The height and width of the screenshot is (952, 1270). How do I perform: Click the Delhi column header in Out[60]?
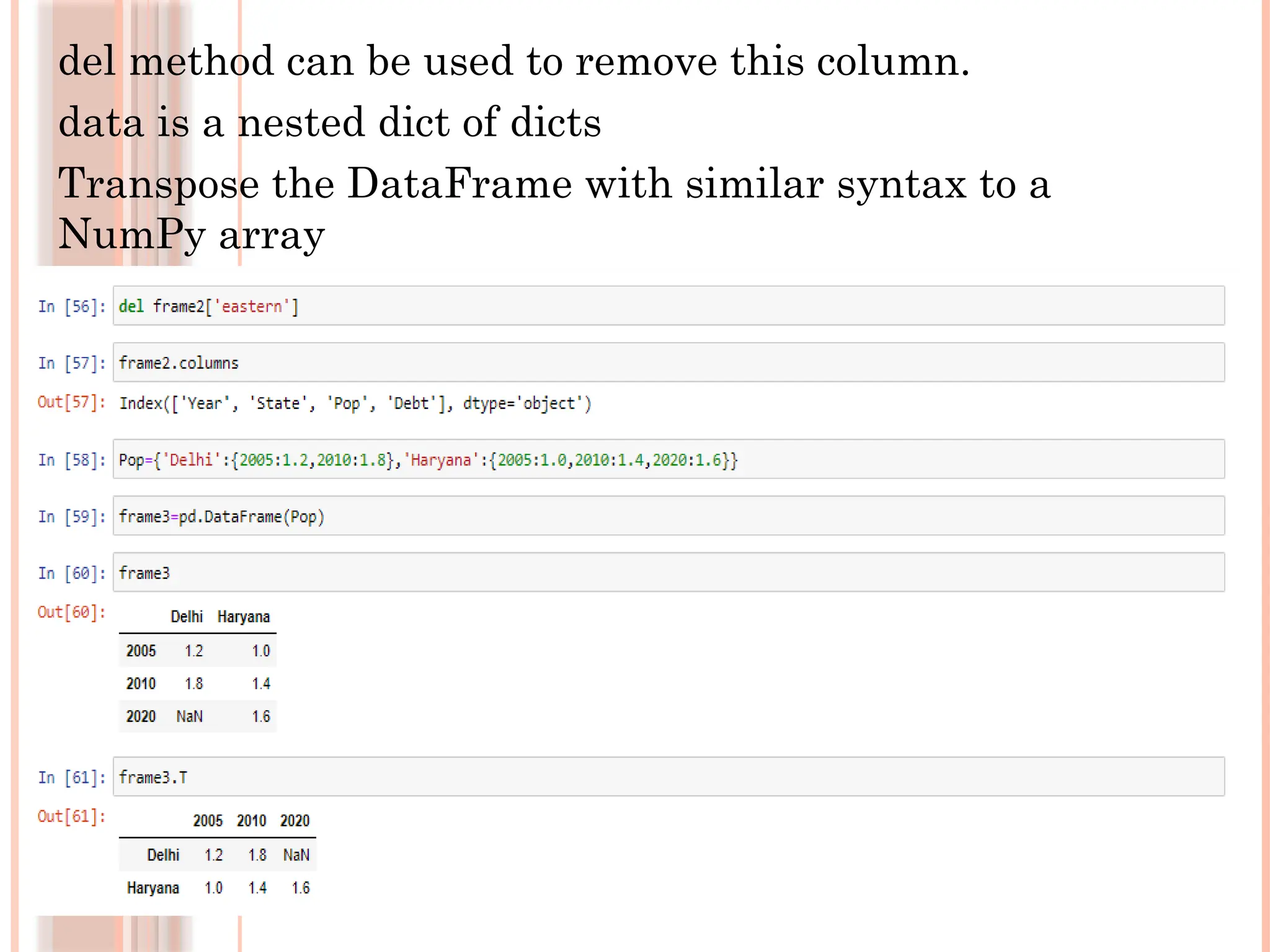[x=187, y=617]
